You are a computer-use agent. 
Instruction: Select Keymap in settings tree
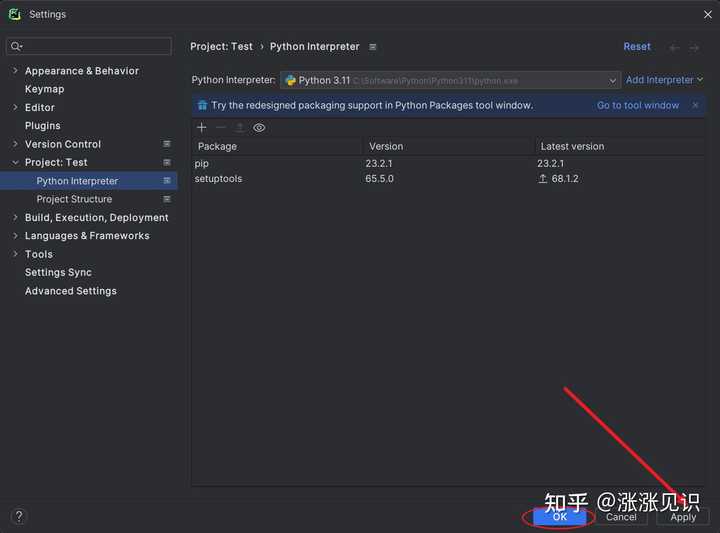click(45, 89)
